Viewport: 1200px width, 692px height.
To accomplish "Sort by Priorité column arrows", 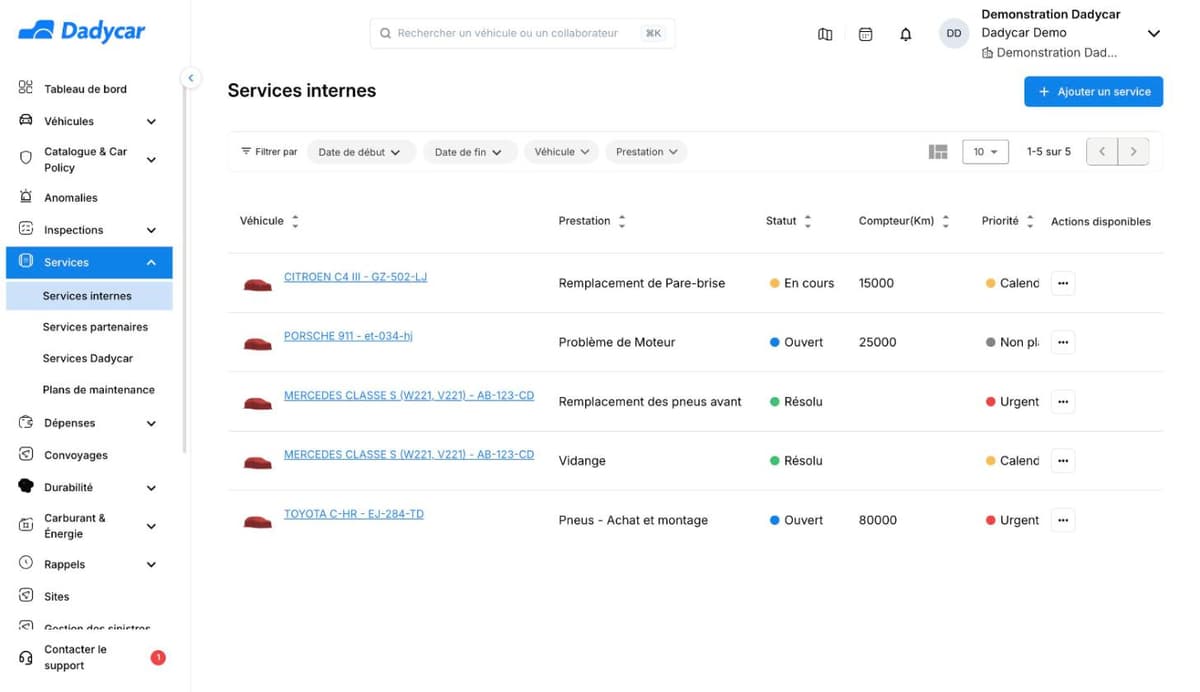I will [1030, 222].
